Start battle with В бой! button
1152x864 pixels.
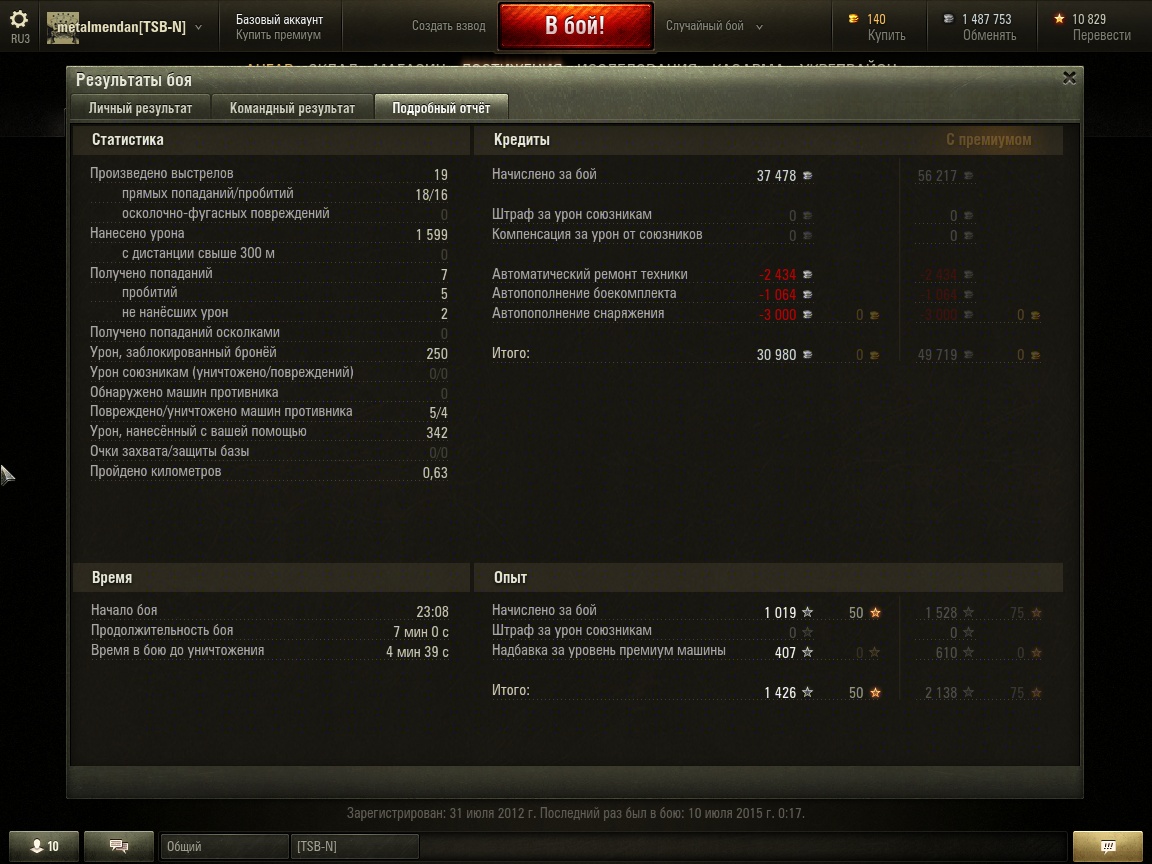click(x=575, y=26)
